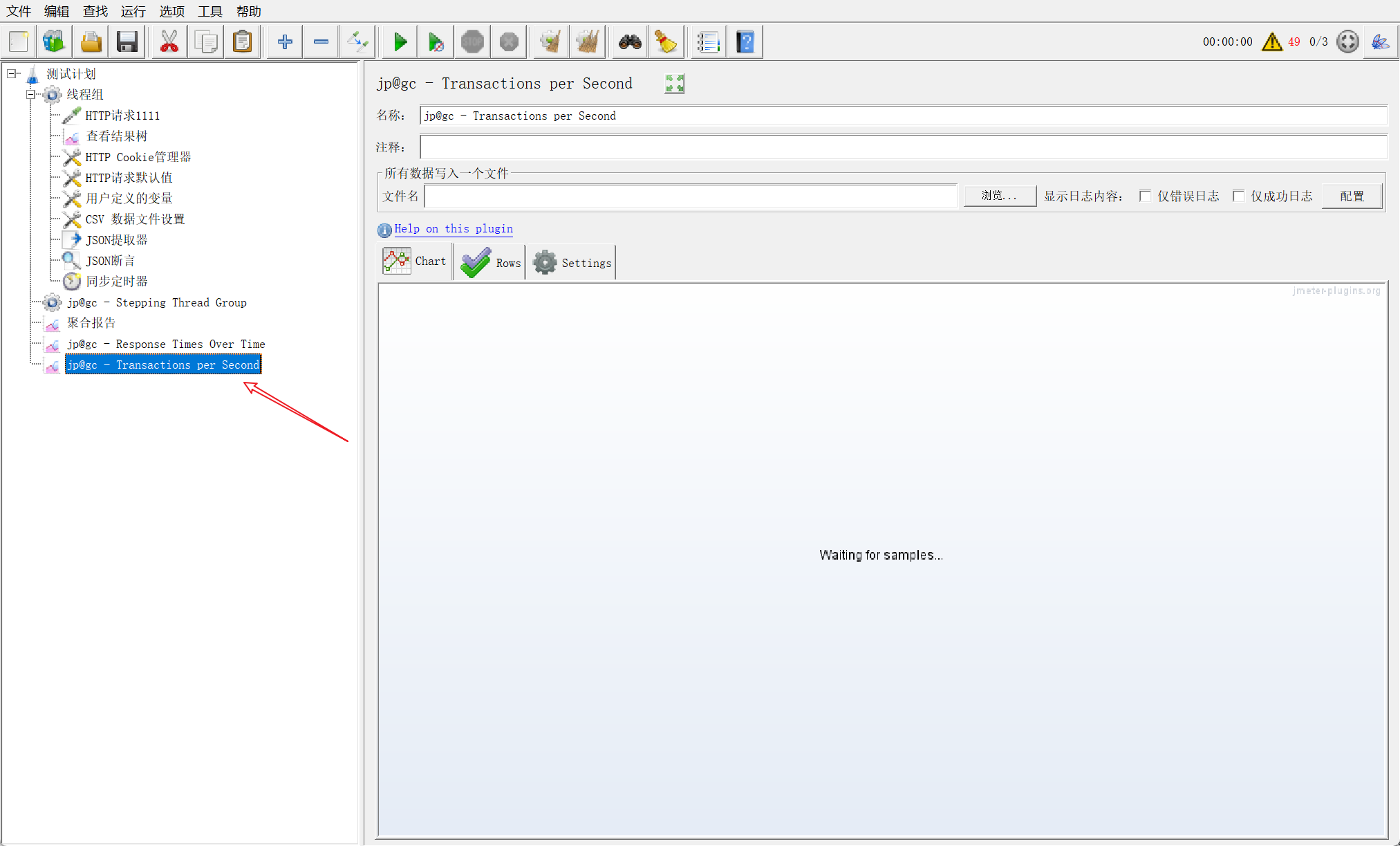1400x846 pixels.
Task: Open the 文件 menu
Action: click(19, 11)
